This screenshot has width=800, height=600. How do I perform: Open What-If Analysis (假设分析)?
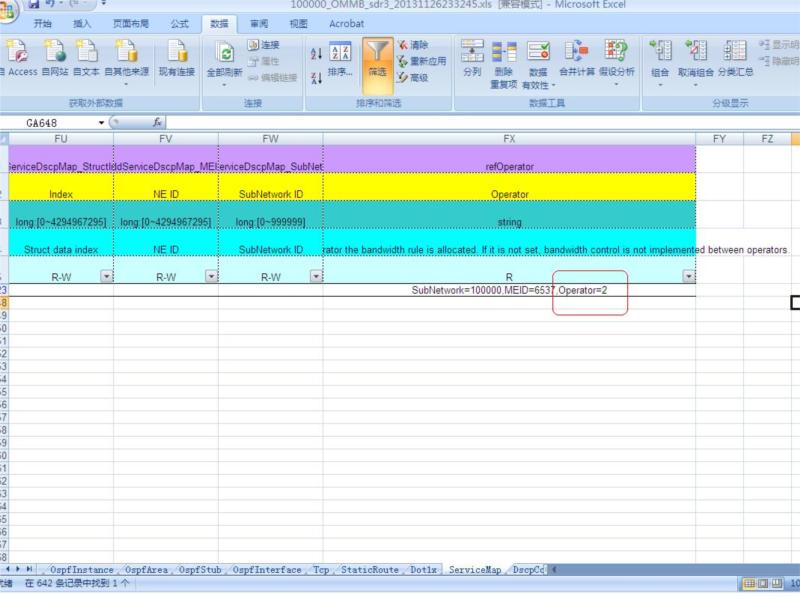(616, 61)
